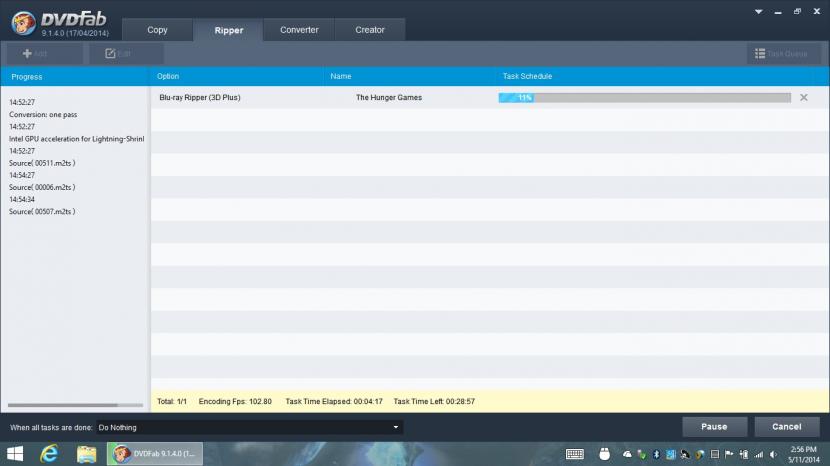The image size is (830, 466).
Task: Open the OneDrive cloud tray icon
Action: tap(627, 454)
